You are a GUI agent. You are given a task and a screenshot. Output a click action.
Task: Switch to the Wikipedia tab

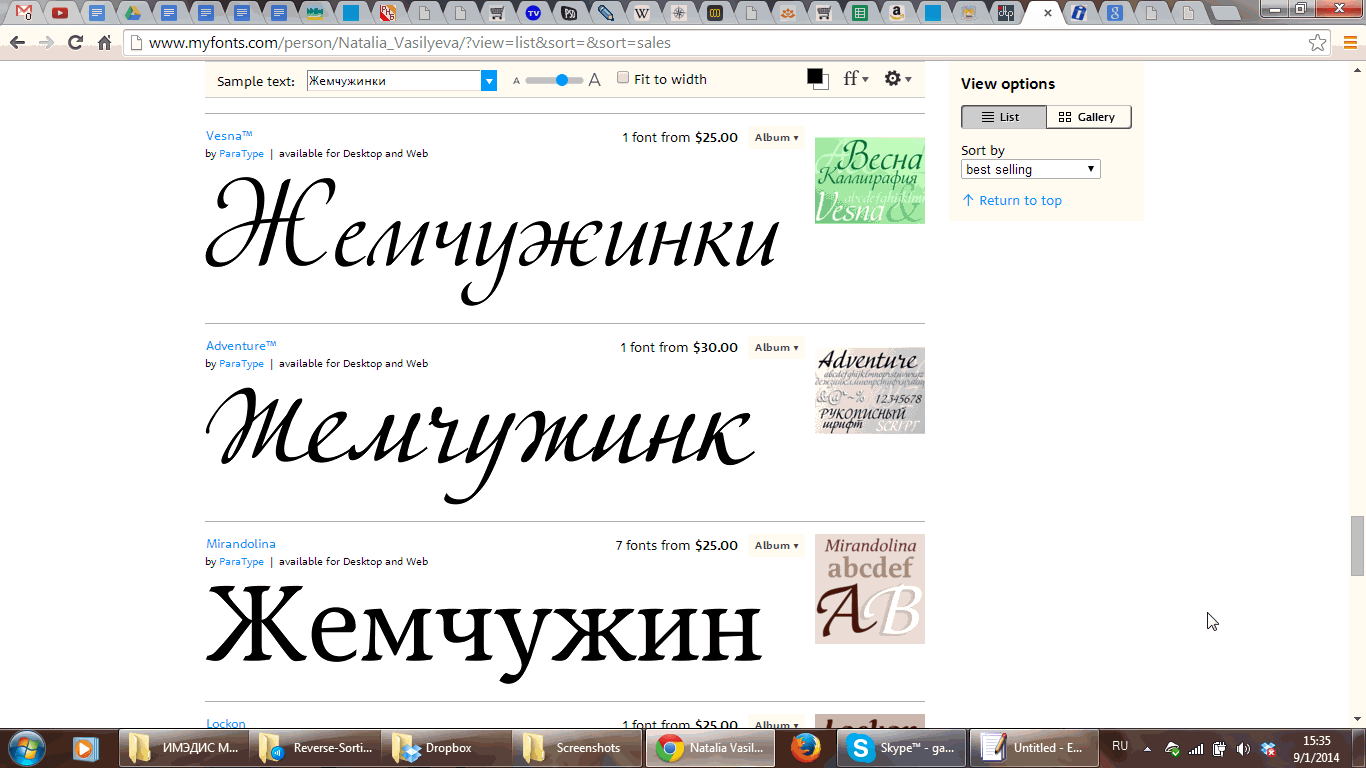[x=641, y=13]
